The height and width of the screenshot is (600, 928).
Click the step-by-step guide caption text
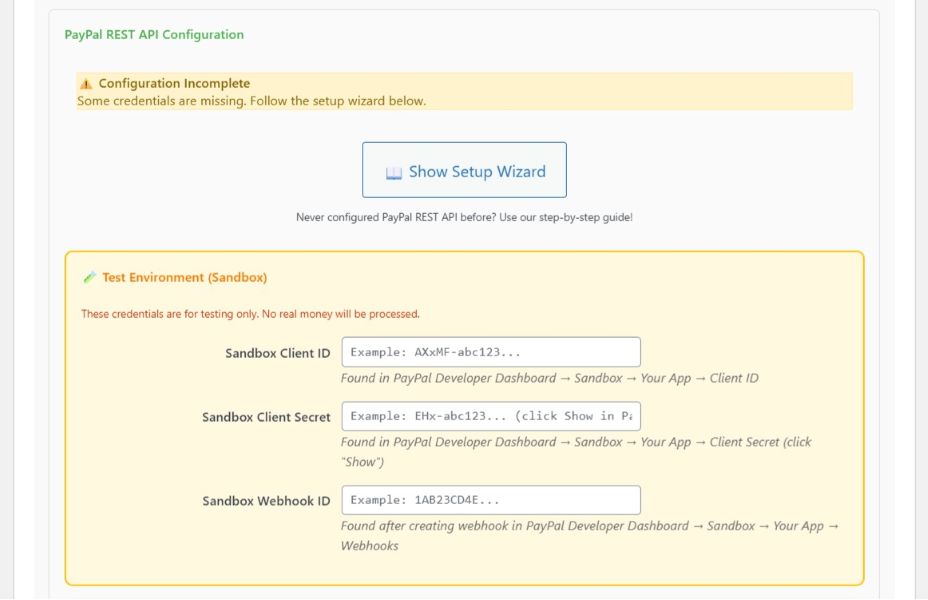pos(464,217)
